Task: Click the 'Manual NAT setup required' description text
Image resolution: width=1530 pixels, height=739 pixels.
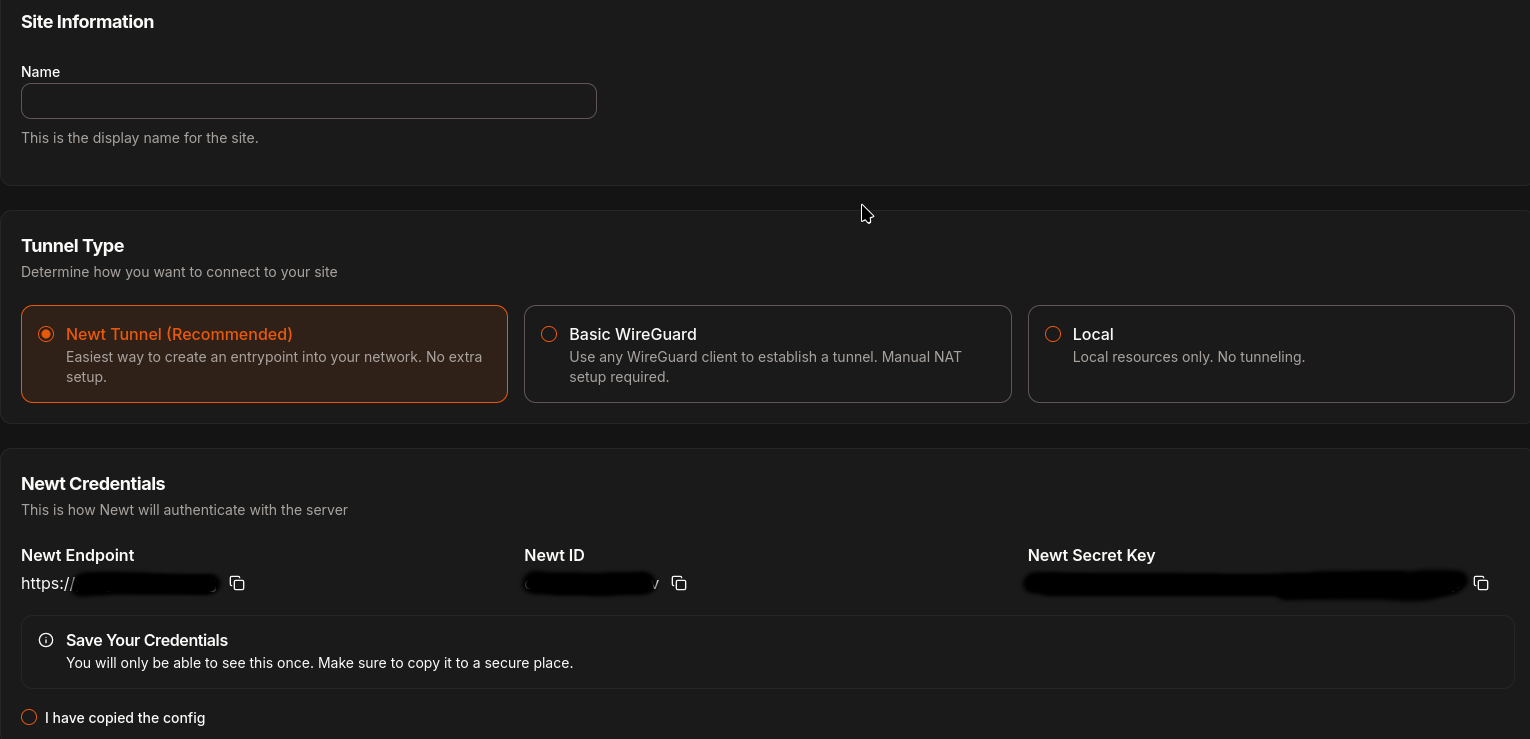Action: (x=765, y=367)
